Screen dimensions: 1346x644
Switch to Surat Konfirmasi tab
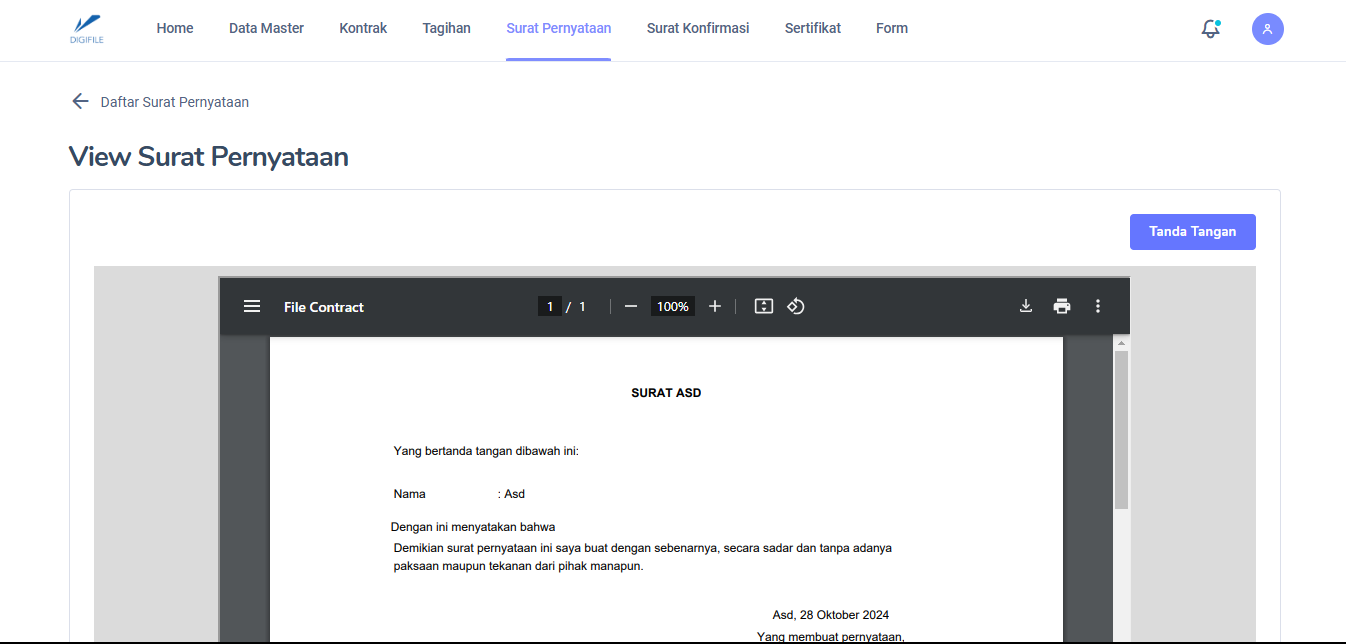click(x=698, y=28)
